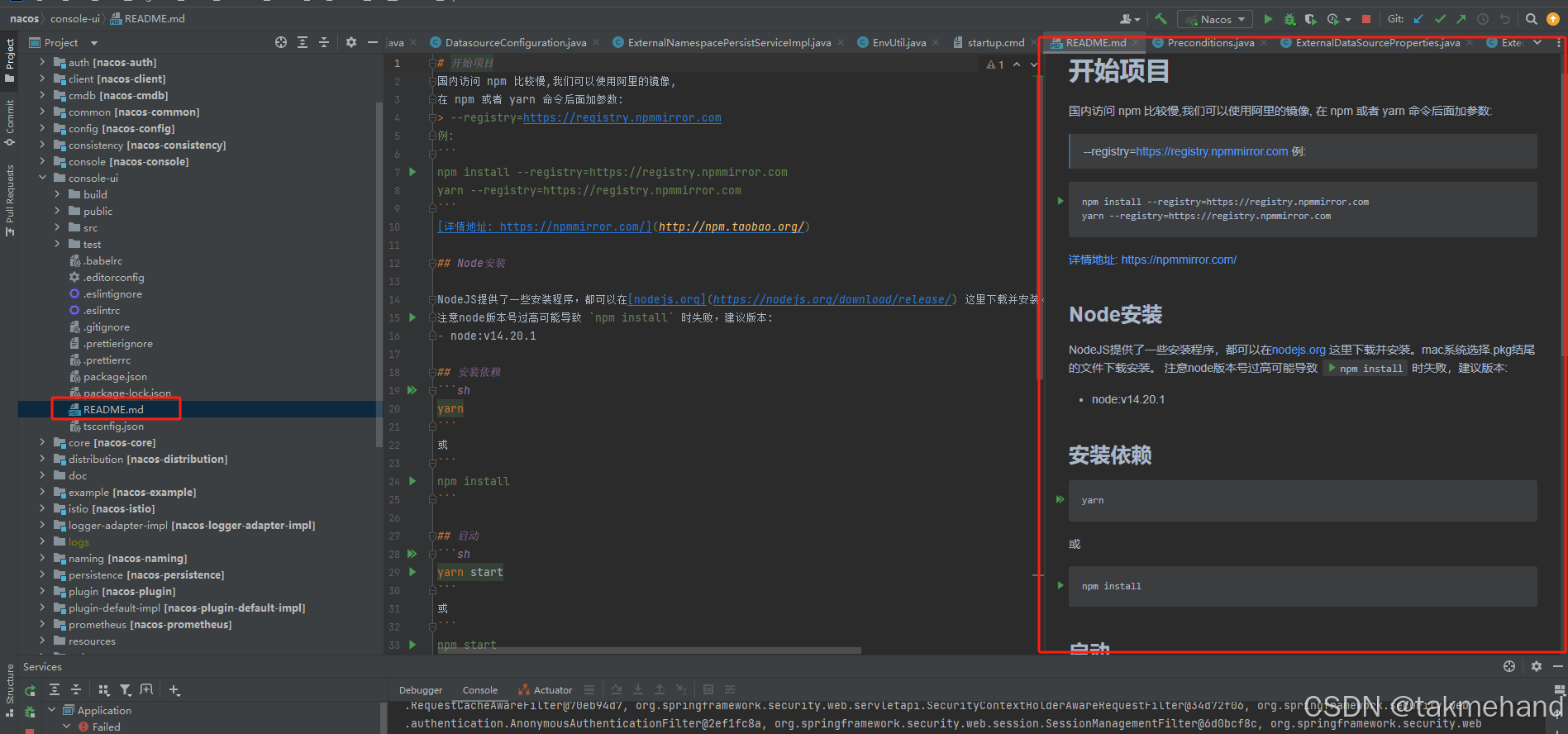Switch to DatasourceConfiguration.java tab
The height and width of the screenshot is (734, 1568).
[516, 43]
